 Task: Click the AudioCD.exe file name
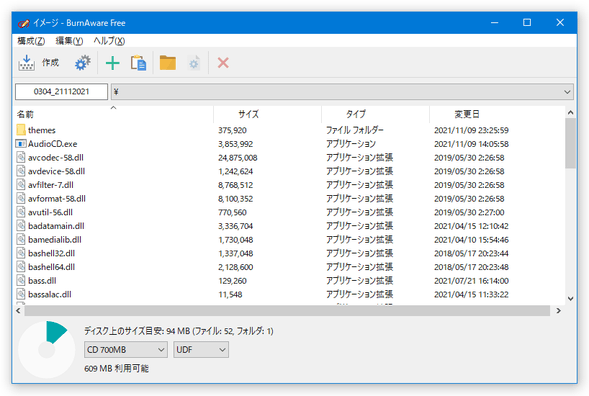tap(53, 144)
